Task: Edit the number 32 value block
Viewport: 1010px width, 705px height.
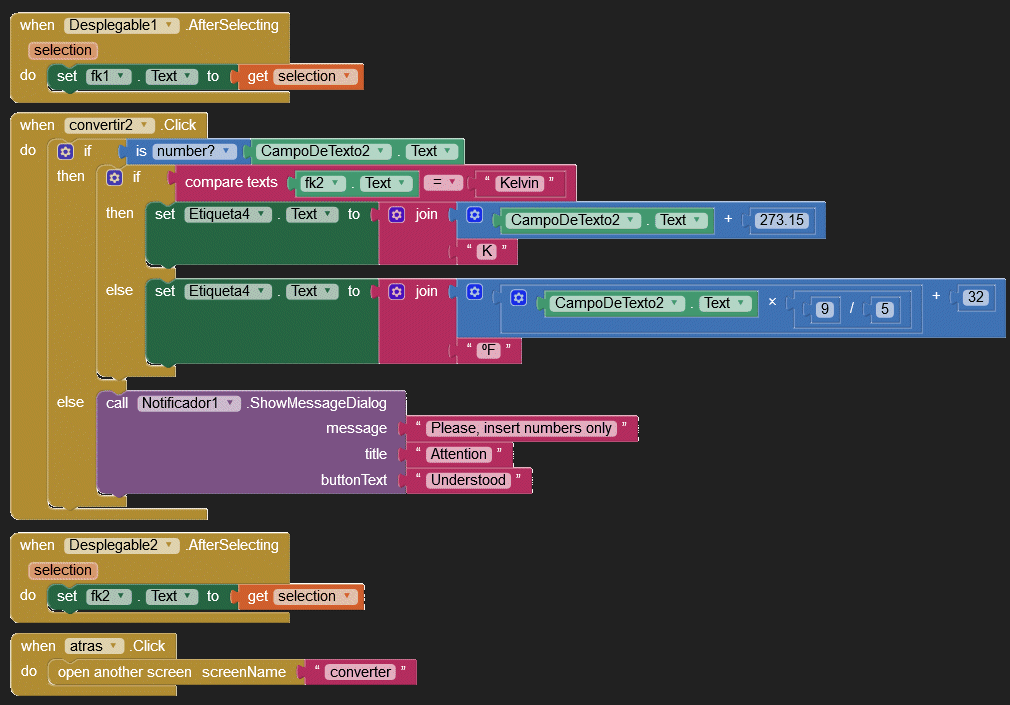Action: 975,296
